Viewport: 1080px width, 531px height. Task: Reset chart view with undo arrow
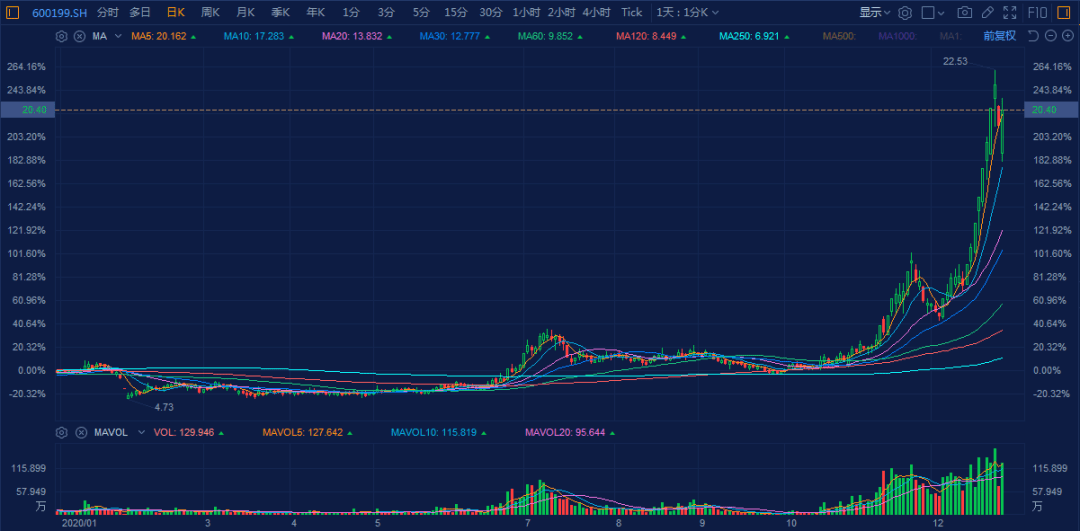(x=1033, y=36)
